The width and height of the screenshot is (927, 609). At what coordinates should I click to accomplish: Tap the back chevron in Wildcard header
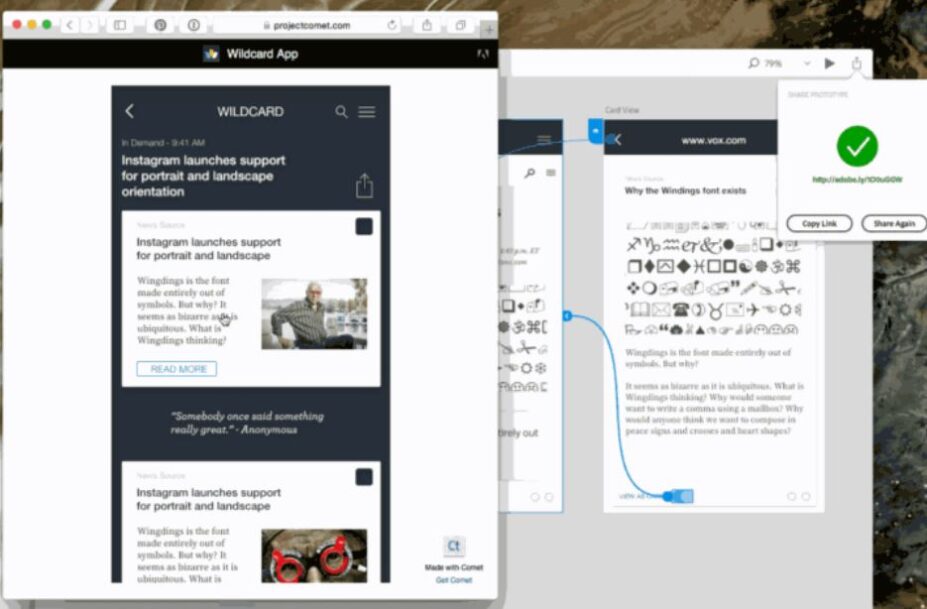coord(130,112)
